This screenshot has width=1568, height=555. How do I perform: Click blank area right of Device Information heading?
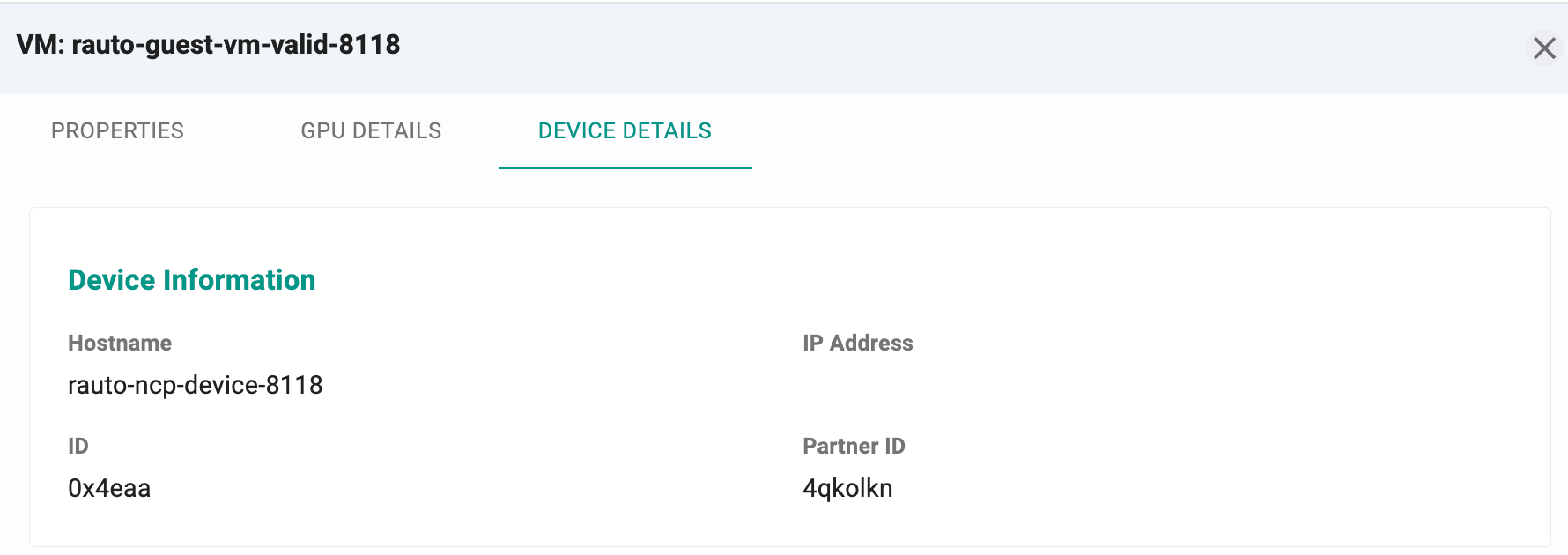click(x=881, y=280)
